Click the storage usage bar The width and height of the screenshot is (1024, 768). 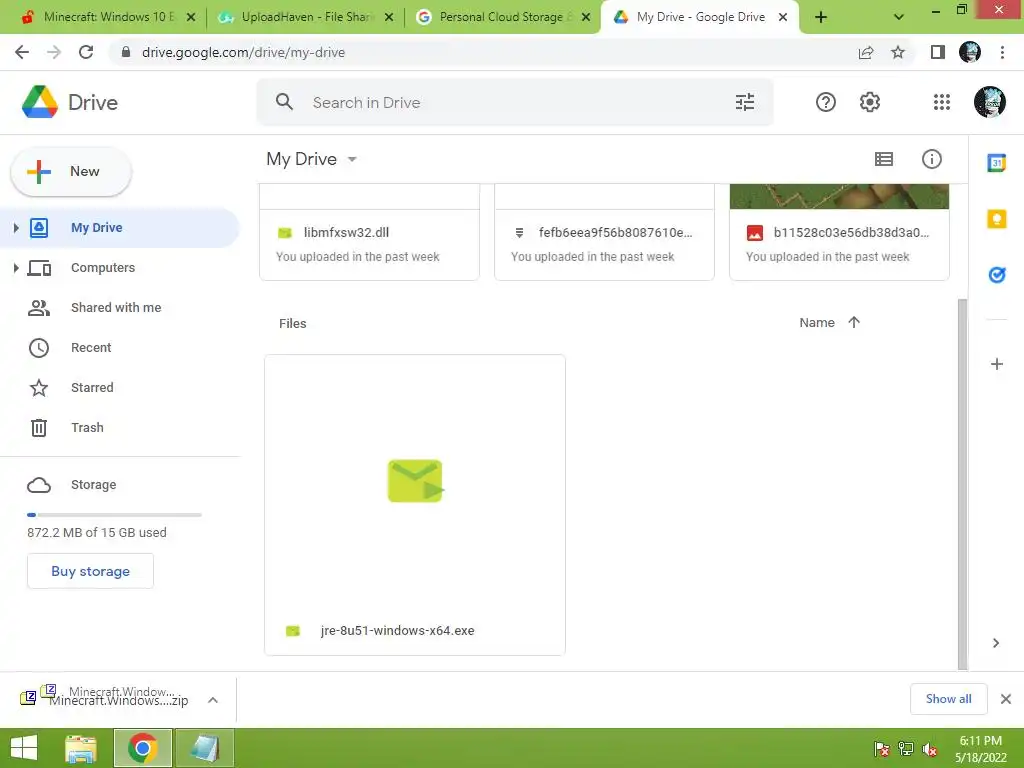pyautogui.click(x=114, y=515)
